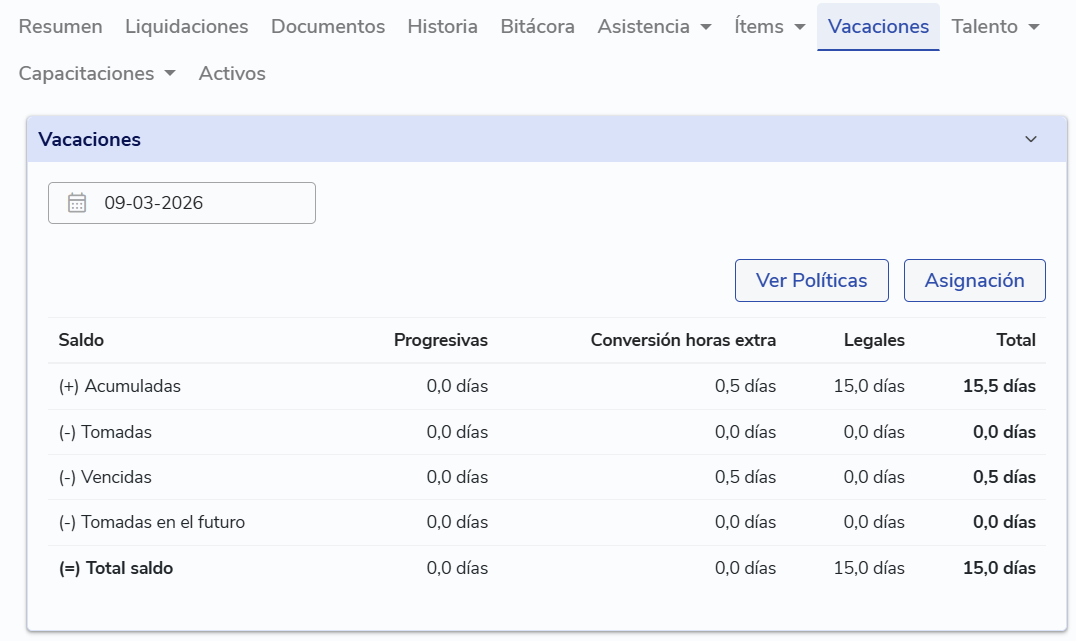
Task: Open the Talento dropdown menu
Action: [x=995, y=27]
